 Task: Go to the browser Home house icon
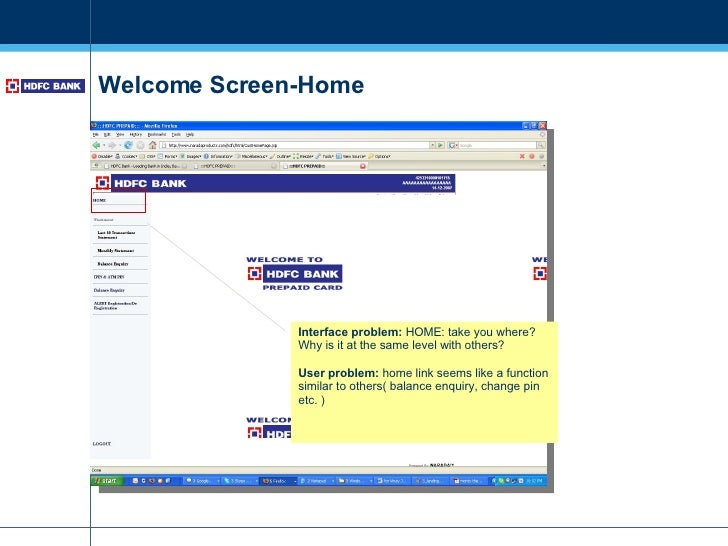click(152, 145)
